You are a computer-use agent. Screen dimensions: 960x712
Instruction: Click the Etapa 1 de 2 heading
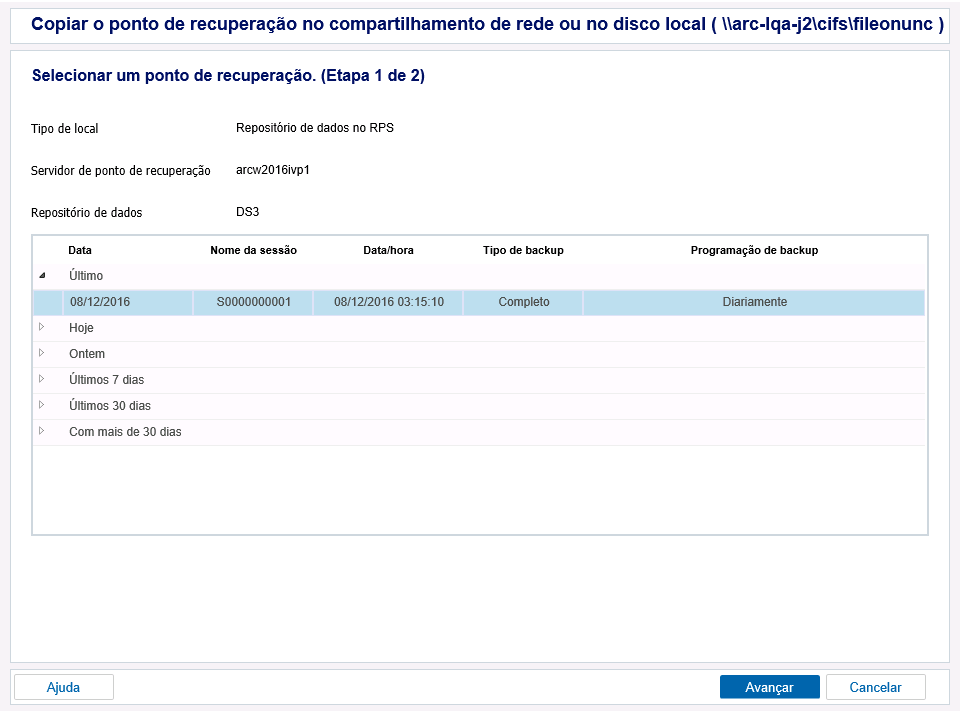click(372, 75)
